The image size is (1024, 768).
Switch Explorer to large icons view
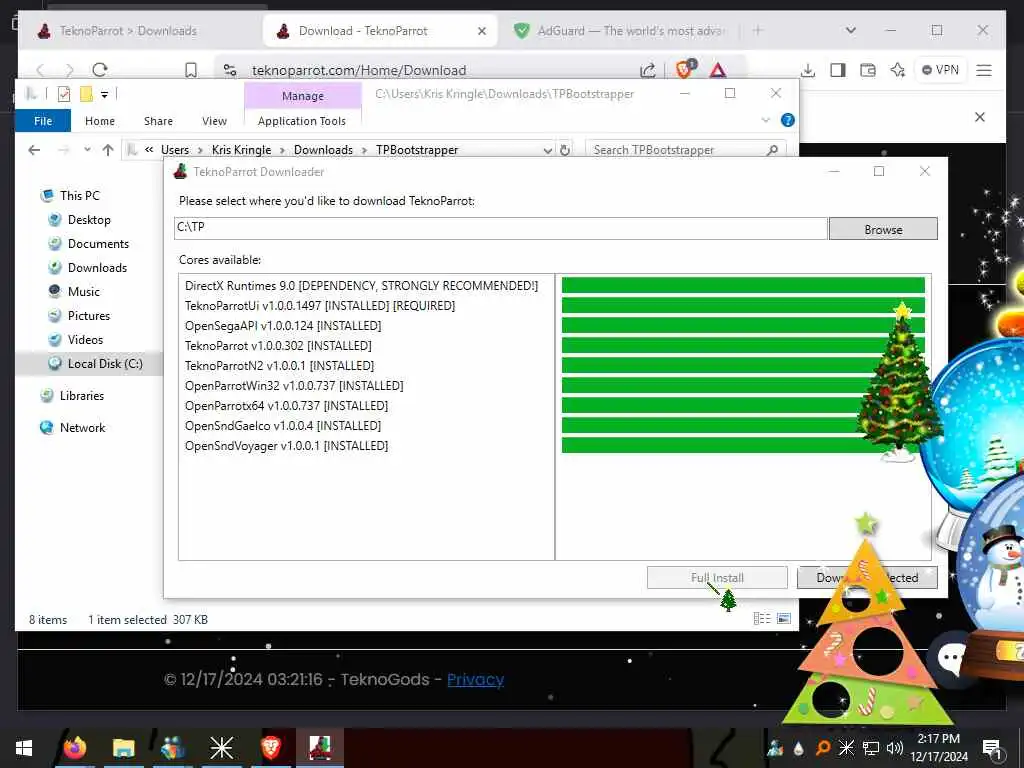click(x=784, y=618)
